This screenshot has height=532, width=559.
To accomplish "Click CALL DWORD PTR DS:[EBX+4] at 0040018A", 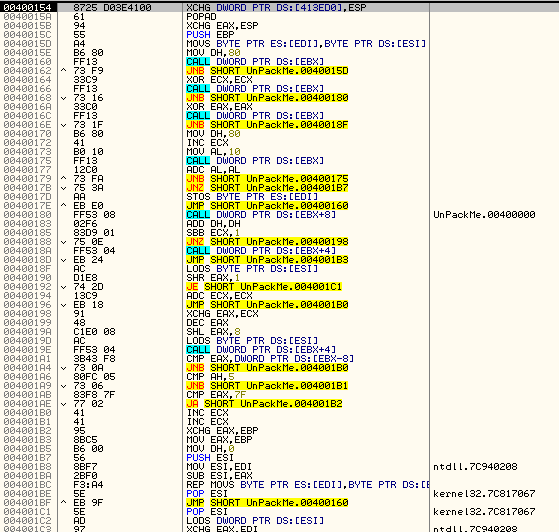I will pyautogui.click(x=261, y=251).
